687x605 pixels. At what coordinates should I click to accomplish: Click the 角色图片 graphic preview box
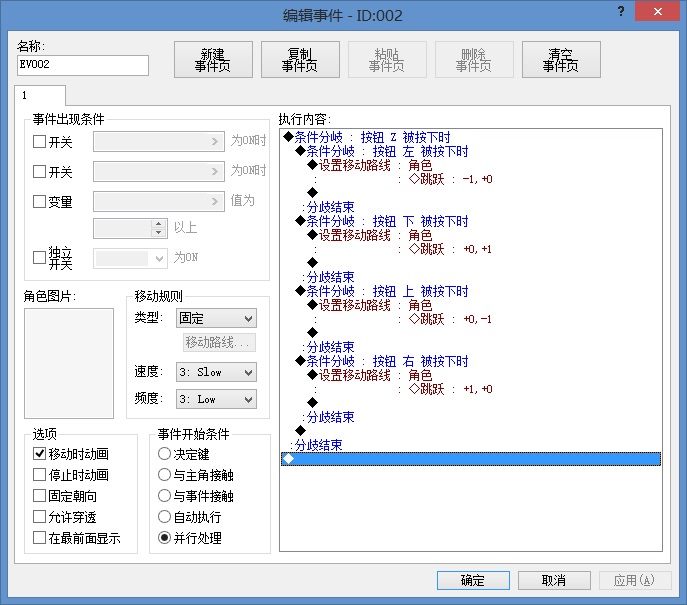point(69,363)
